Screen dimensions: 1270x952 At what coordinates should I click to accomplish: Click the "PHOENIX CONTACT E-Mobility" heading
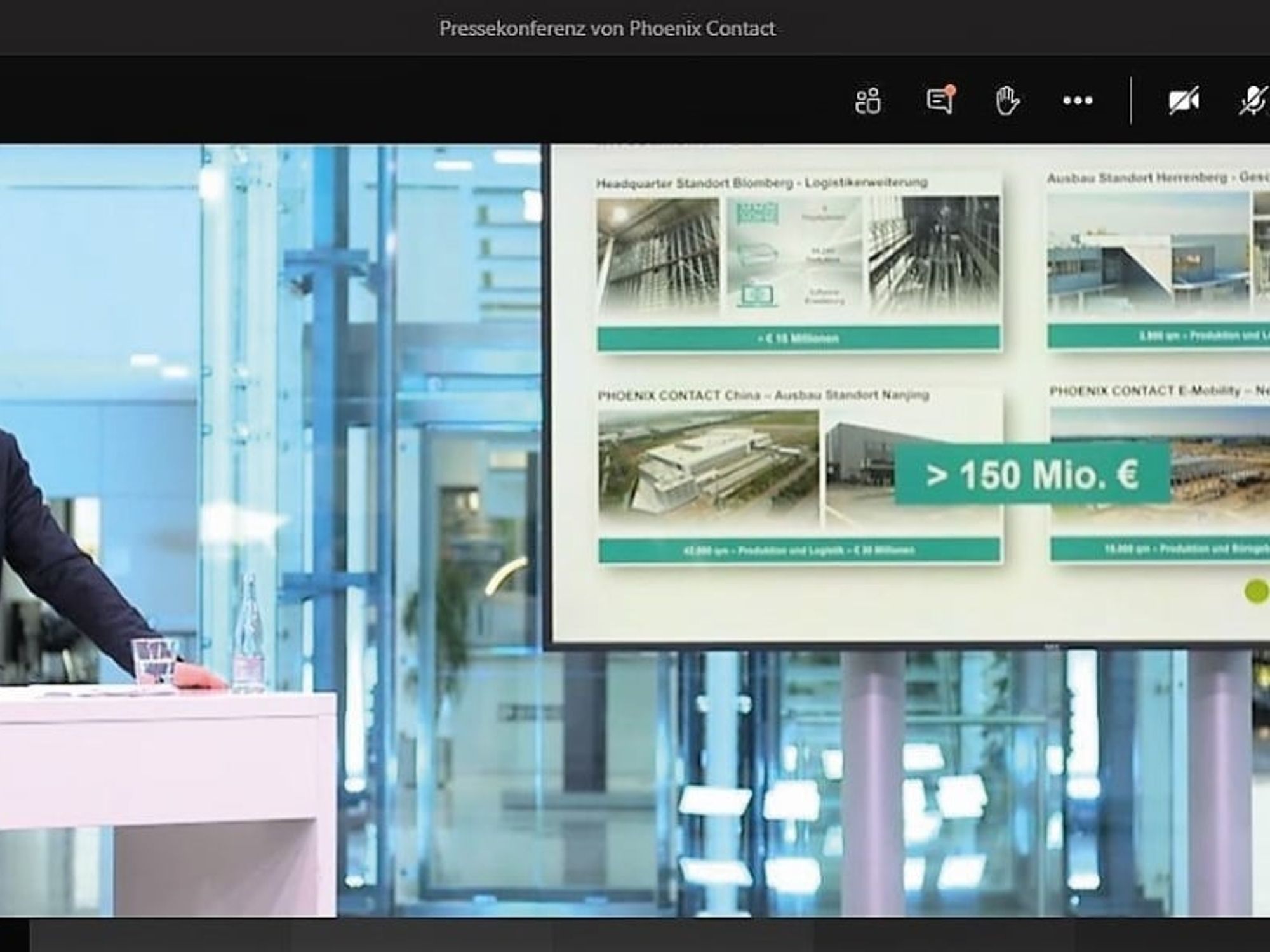[x=1145, y=391]
